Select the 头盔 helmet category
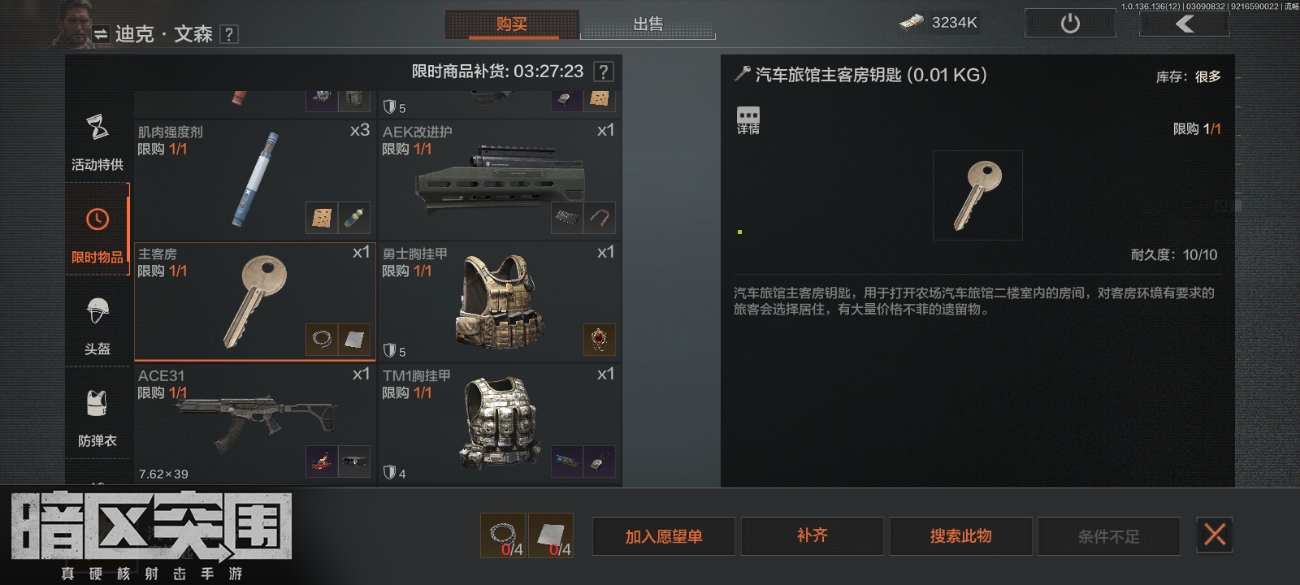The image size is (1300, 585). point(97,327)
